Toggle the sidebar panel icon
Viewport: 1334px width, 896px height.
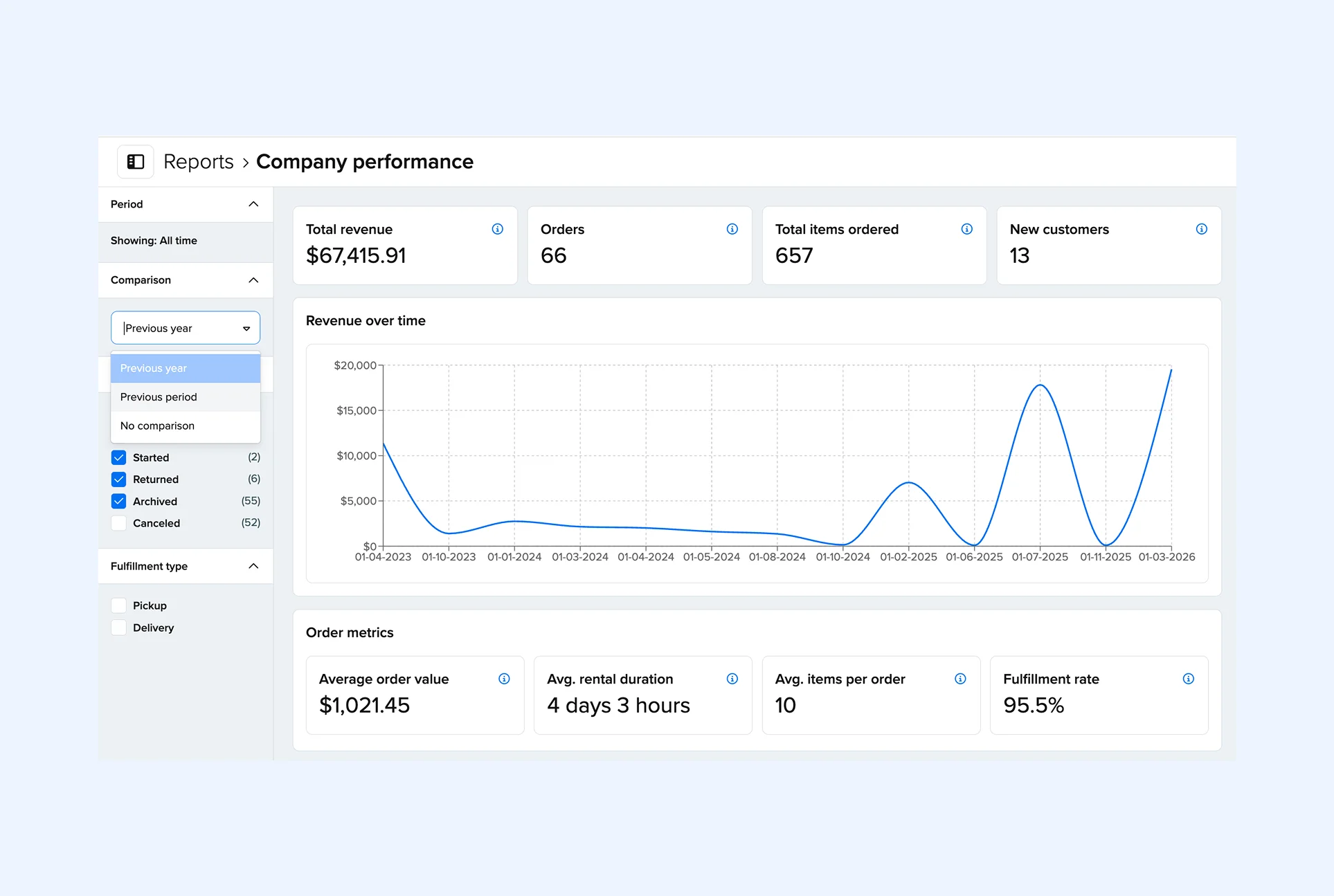coord(135,161)
